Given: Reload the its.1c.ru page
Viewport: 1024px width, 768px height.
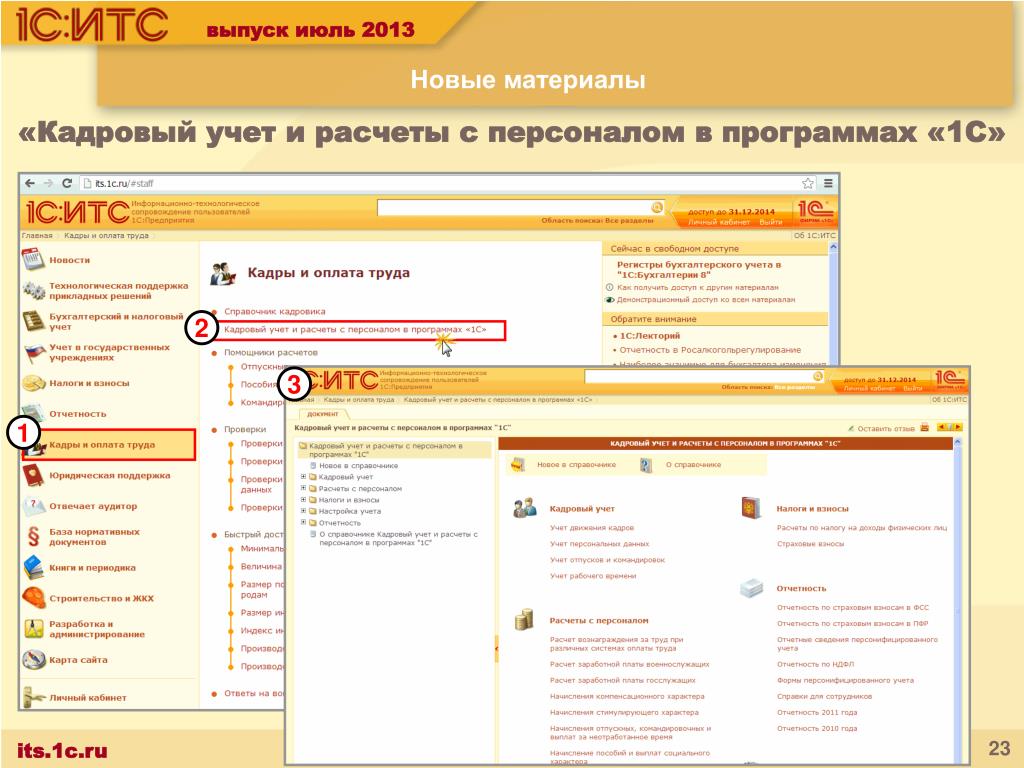Looking at the screenshot, I should (67, 184).
